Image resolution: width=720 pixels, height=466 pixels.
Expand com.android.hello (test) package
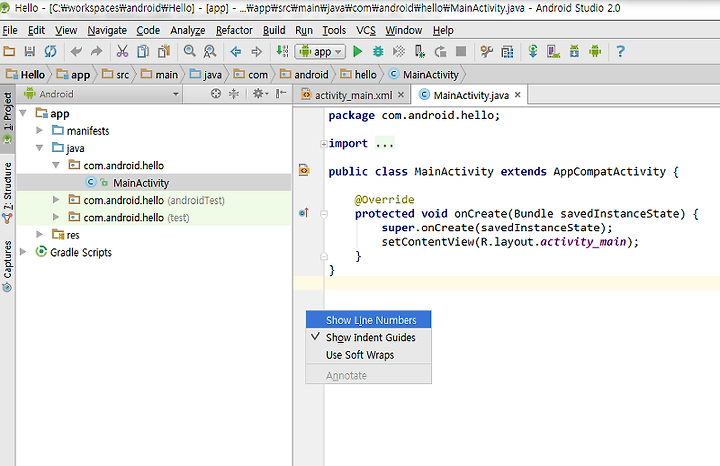tap(56, 217)
